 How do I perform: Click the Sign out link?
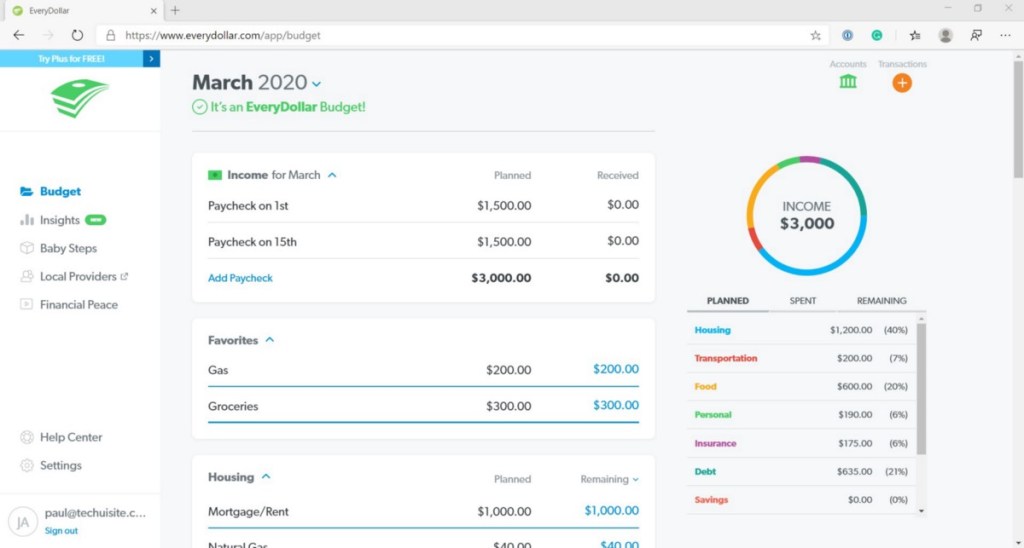tap(61, 531)
